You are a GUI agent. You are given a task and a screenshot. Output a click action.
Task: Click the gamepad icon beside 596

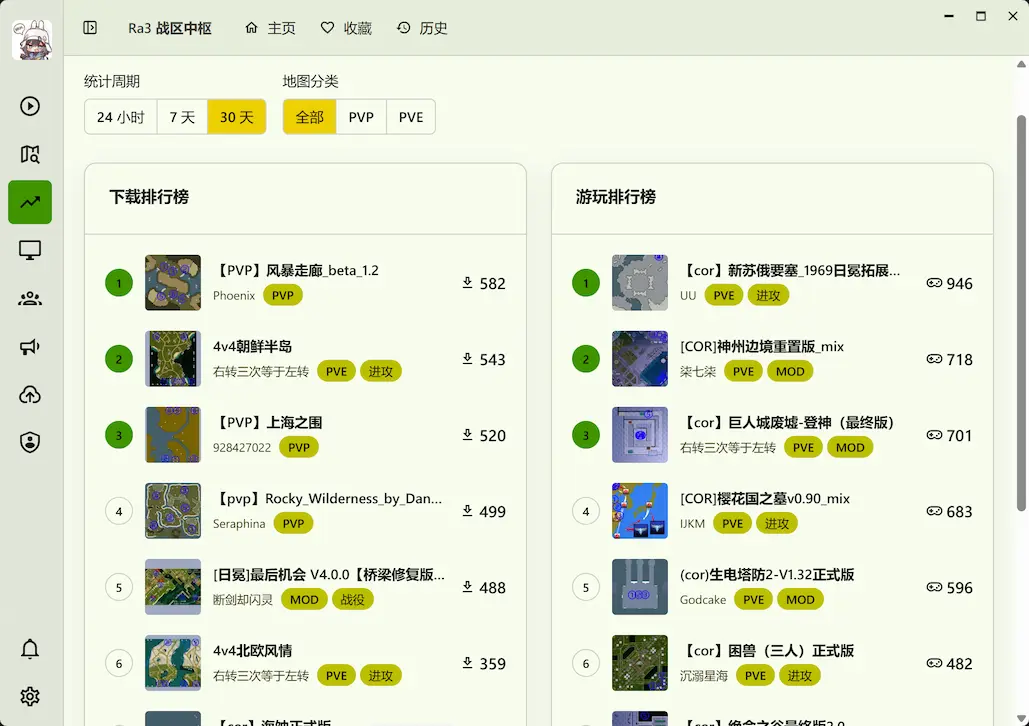(934, 587)
